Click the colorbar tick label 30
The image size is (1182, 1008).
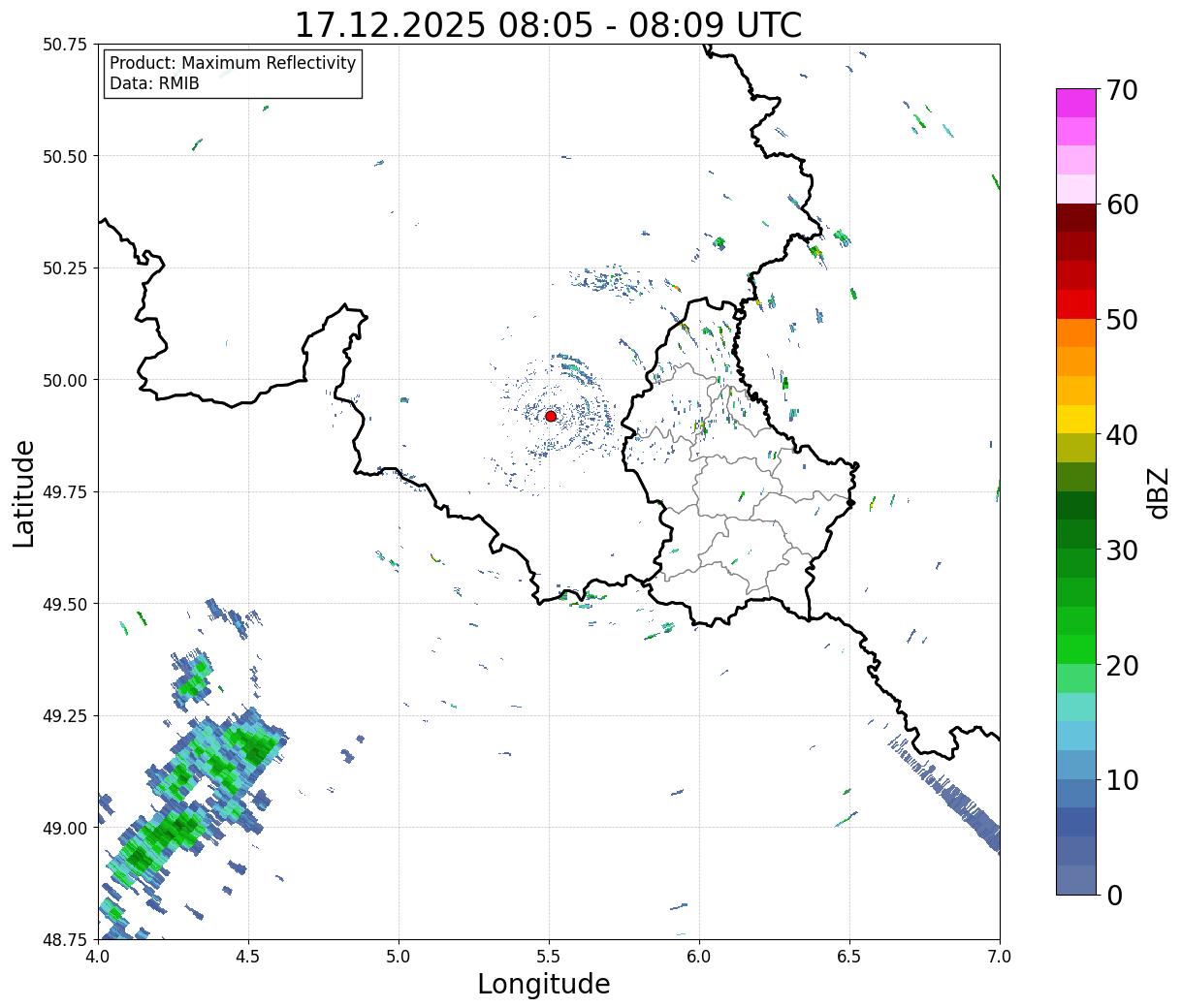1122,551
